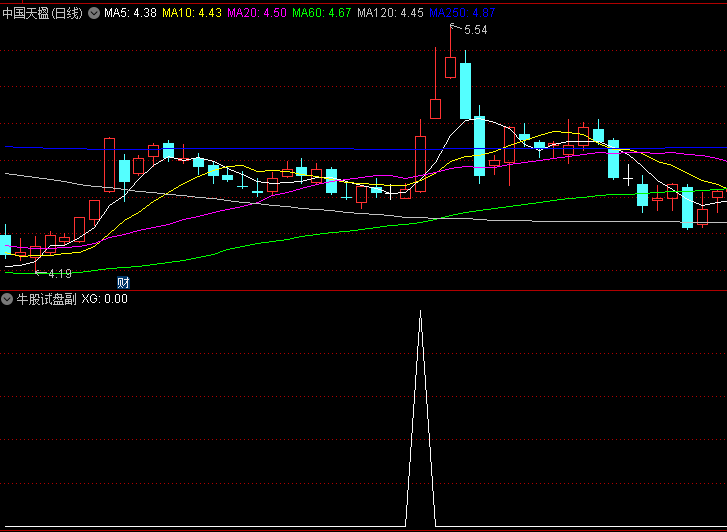Click the tallest cyan candle below 5.54
This screenshot has height=532, width=727.
coord(465,90)
